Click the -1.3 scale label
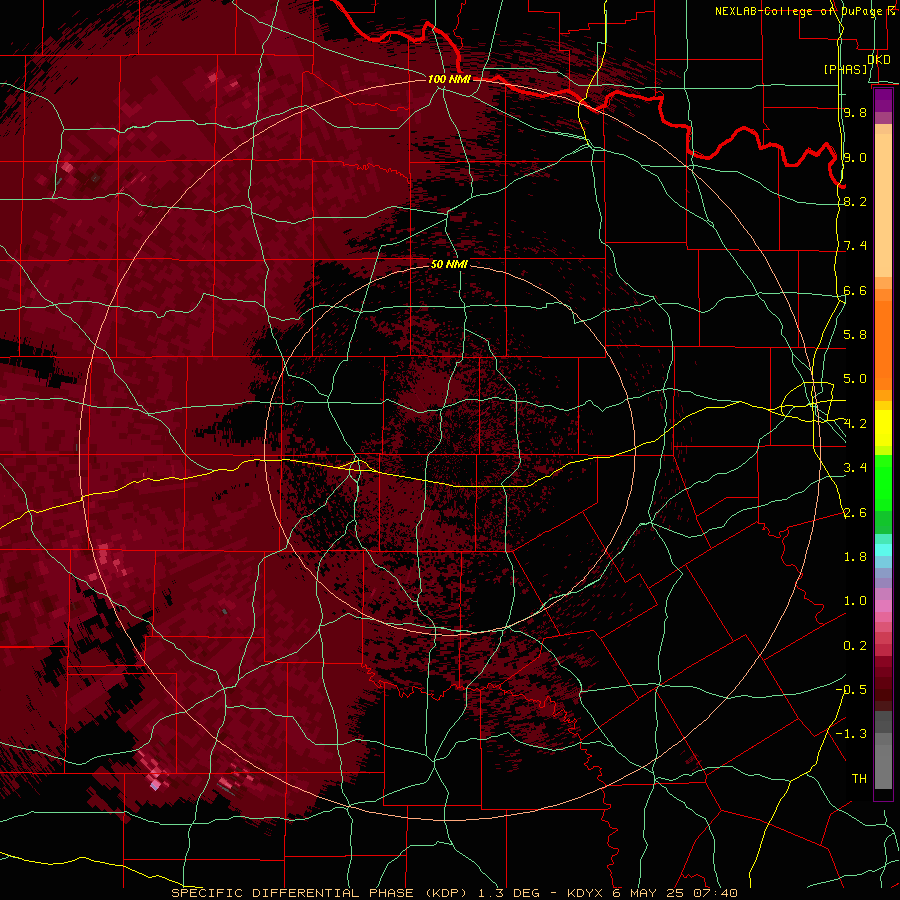This screenshot has height=900, width=900. (851, 734)
